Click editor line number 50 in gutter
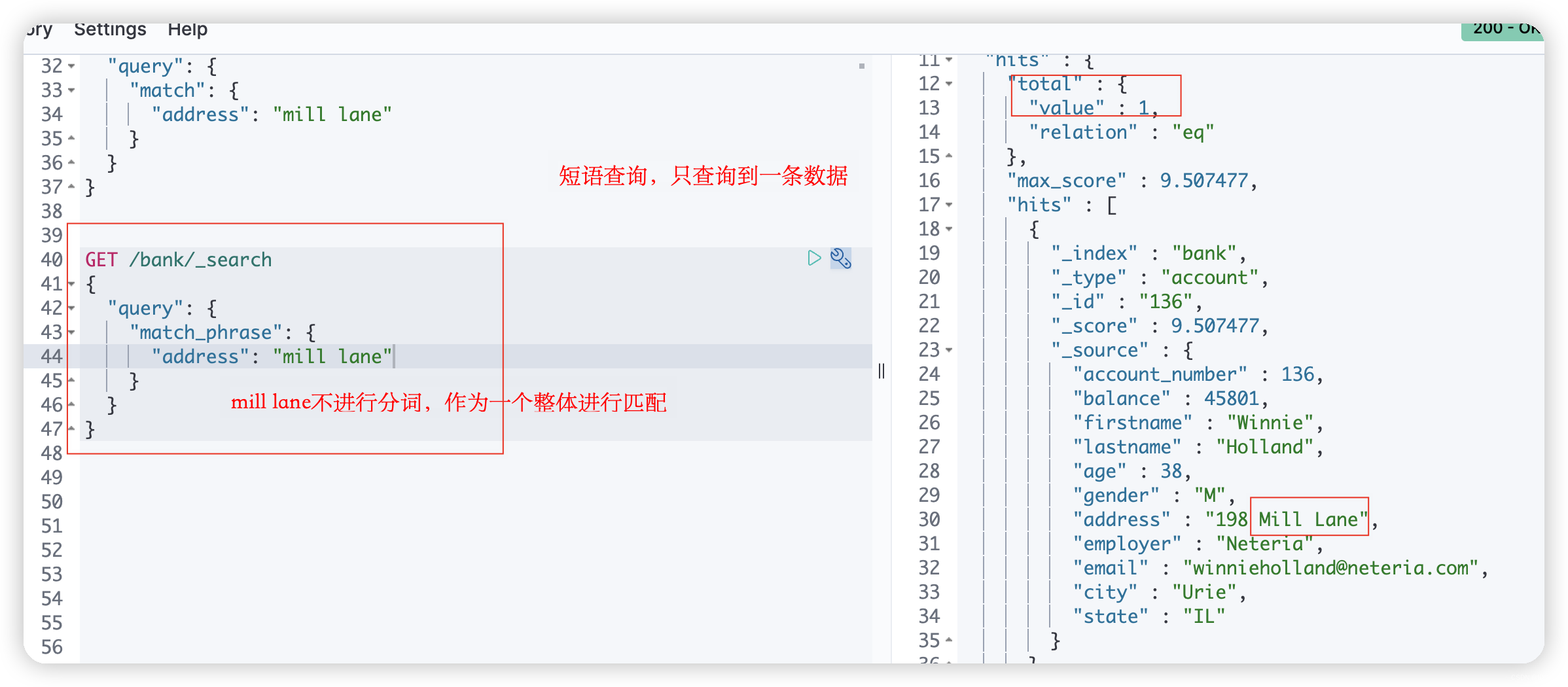 pyautogui.click(x=52, y=502)
